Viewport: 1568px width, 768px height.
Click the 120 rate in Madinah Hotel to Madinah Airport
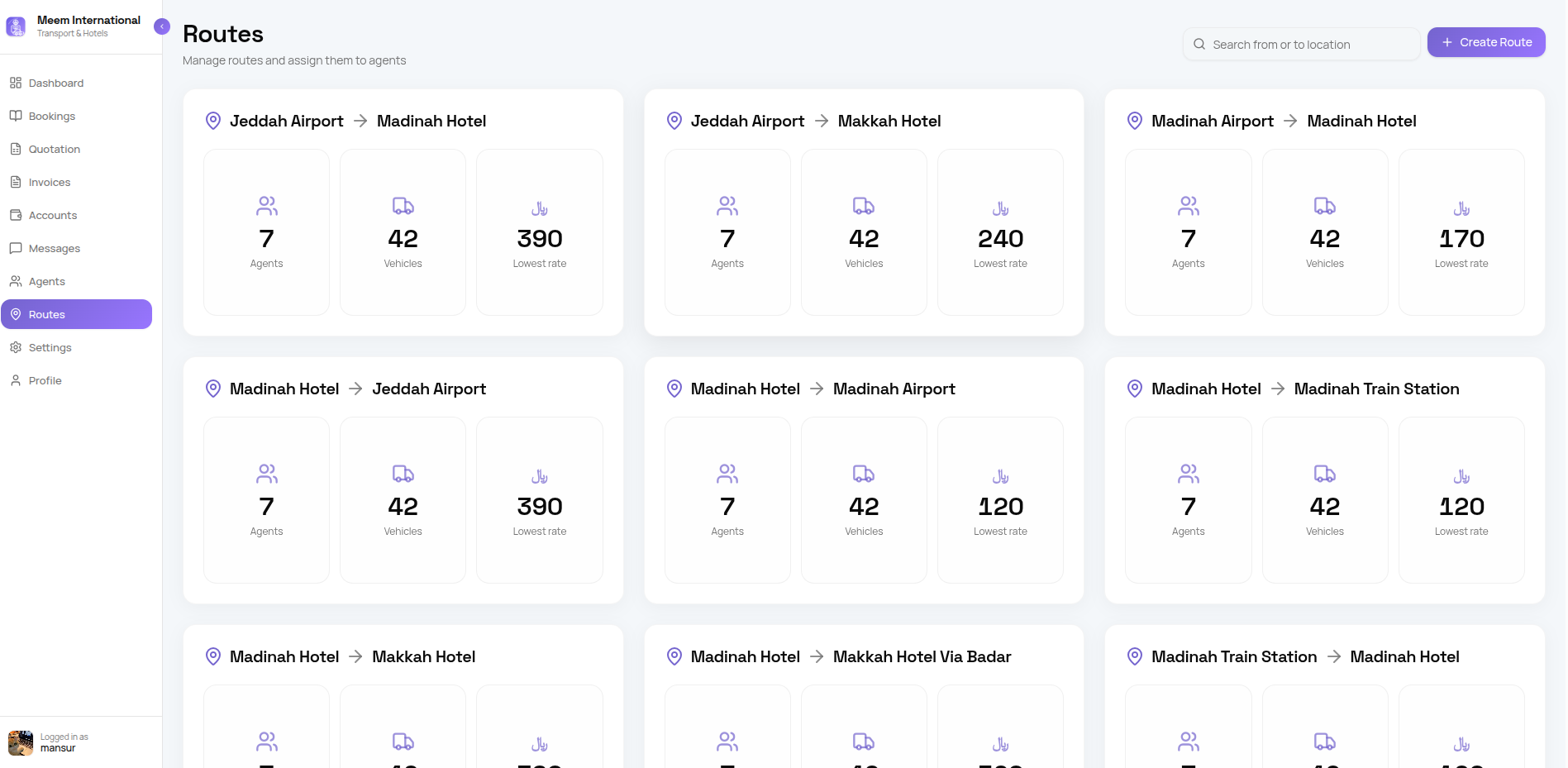coord(1001,506)
